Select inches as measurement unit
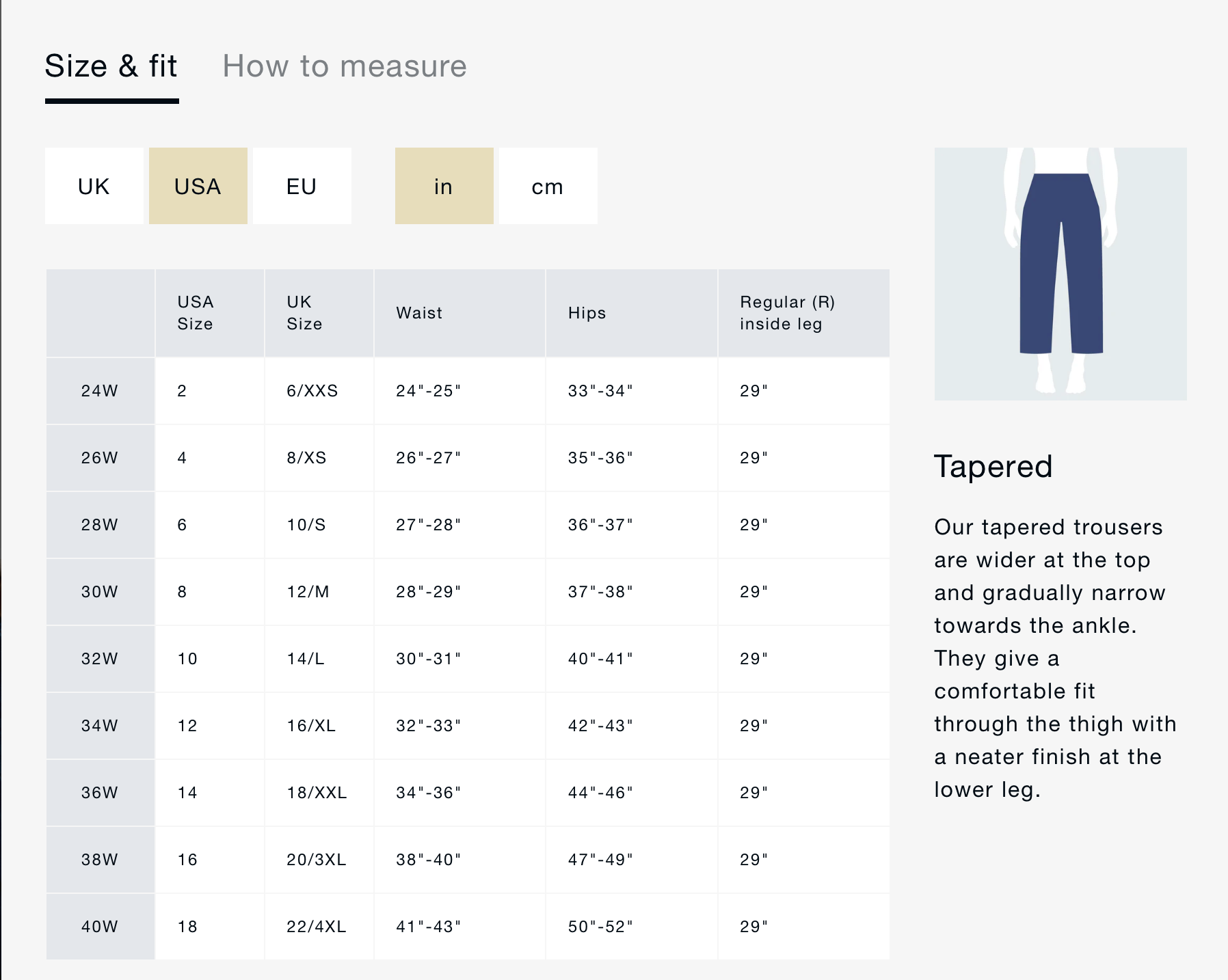Viewport: 1228px width, 980px height. point(444,186)
